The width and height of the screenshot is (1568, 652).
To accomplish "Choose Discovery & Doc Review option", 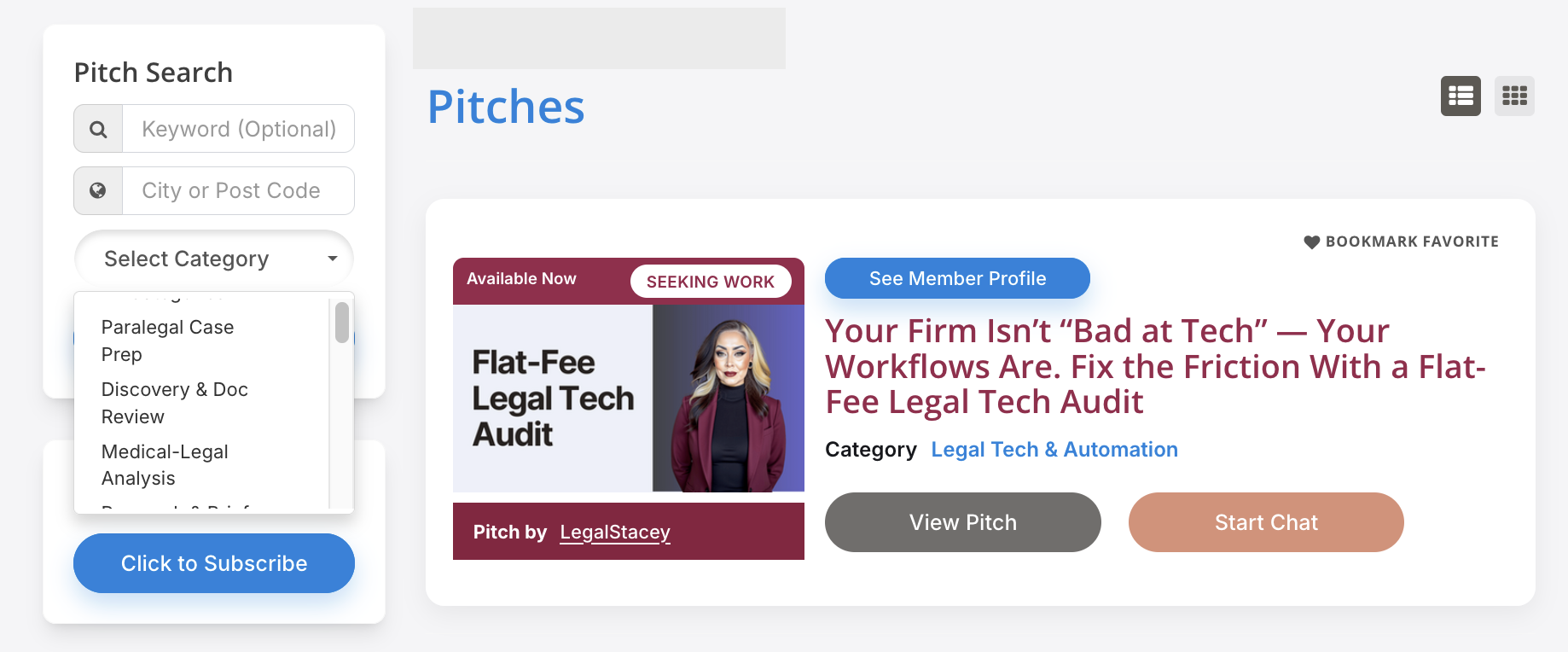I will click(175, 403).
